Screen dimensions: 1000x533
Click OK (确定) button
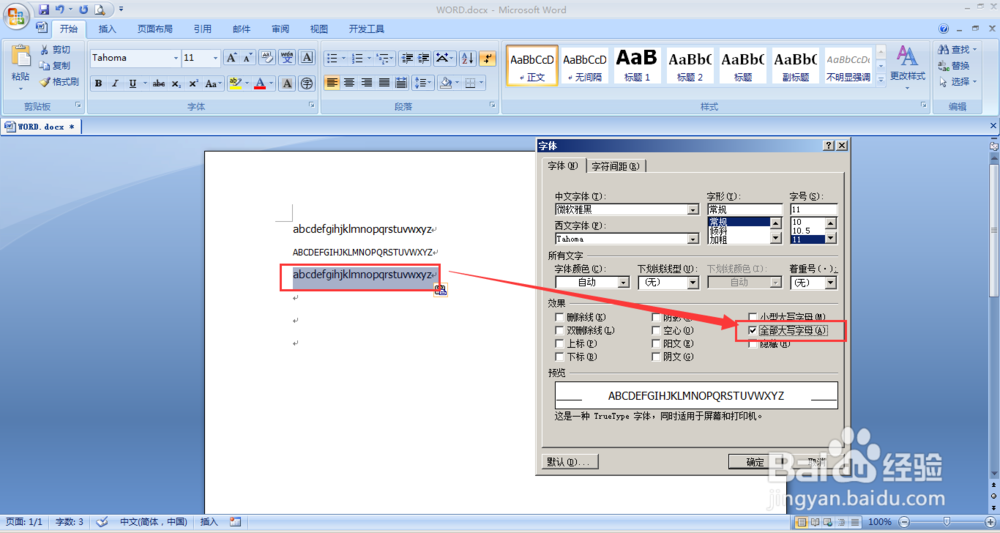(x=755, y=462)
